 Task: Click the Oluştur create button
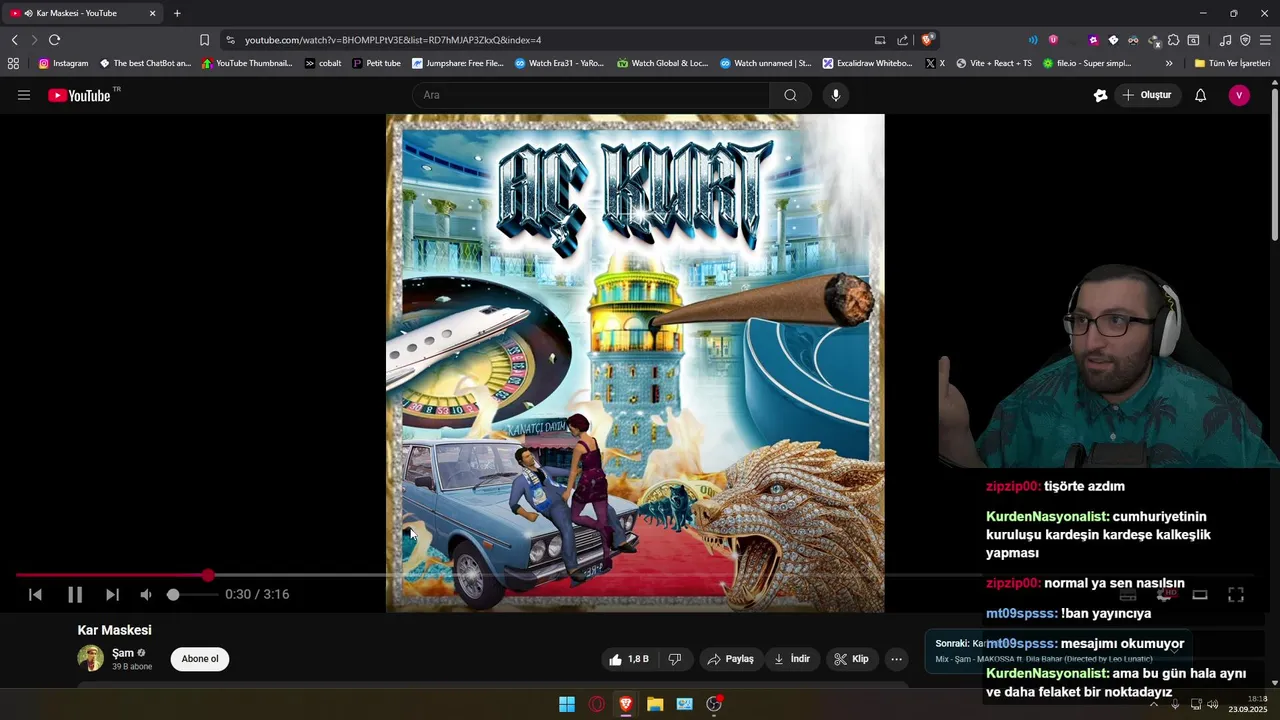click(x=1147, y=95)
